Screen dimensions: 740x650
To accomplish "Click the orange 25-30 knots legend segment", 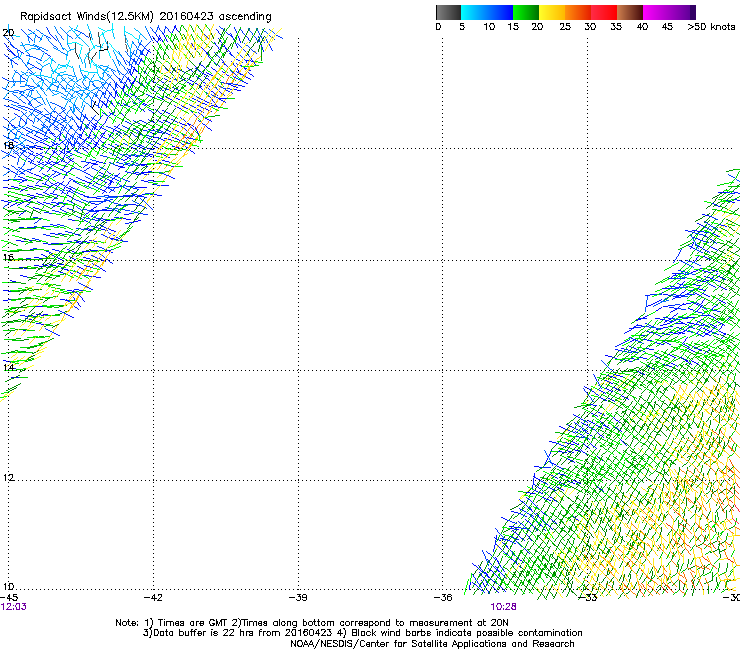I will coord(578,12).
